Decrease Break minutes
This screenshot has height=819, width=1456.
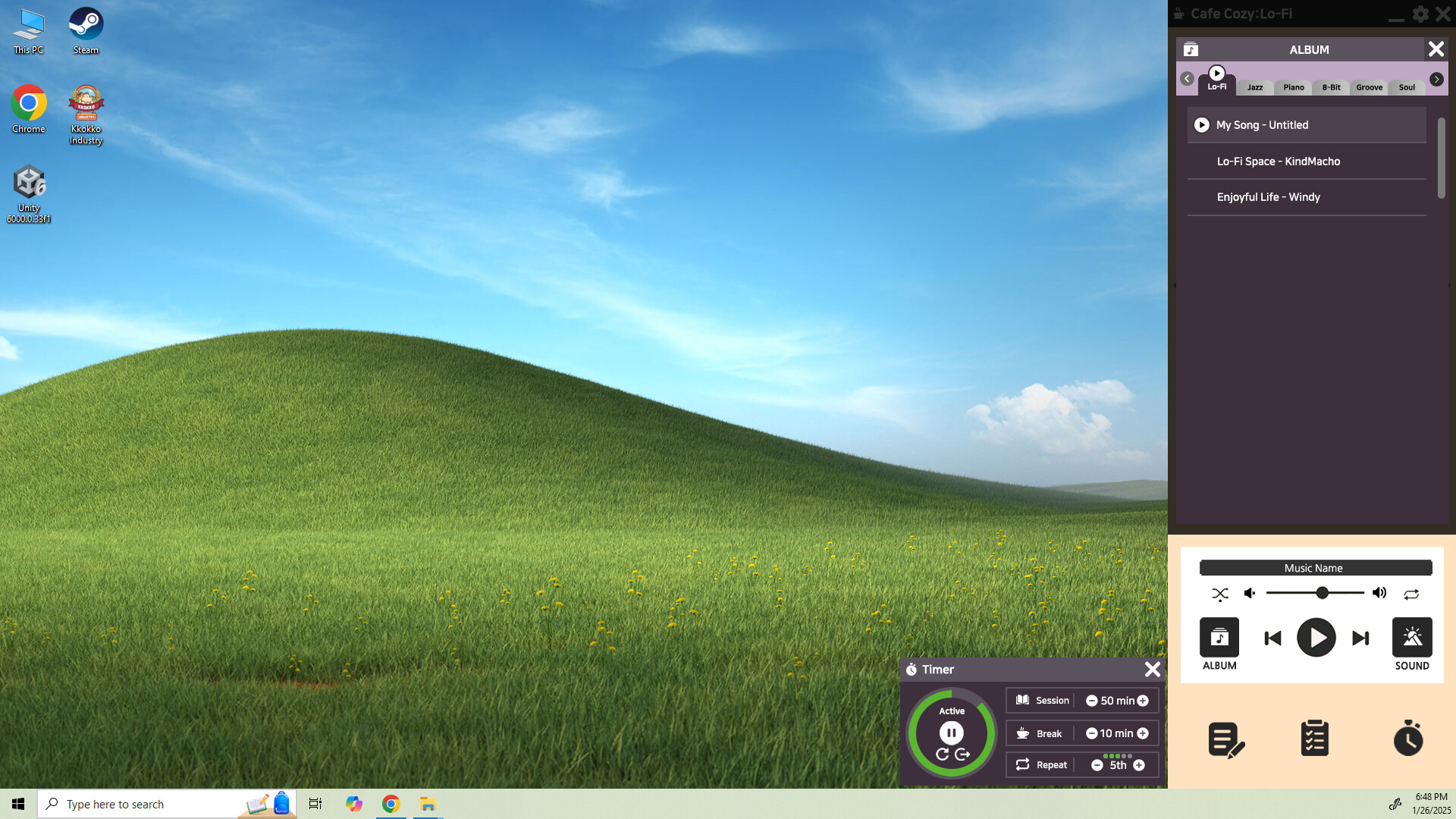click(x=1091, y=733)
